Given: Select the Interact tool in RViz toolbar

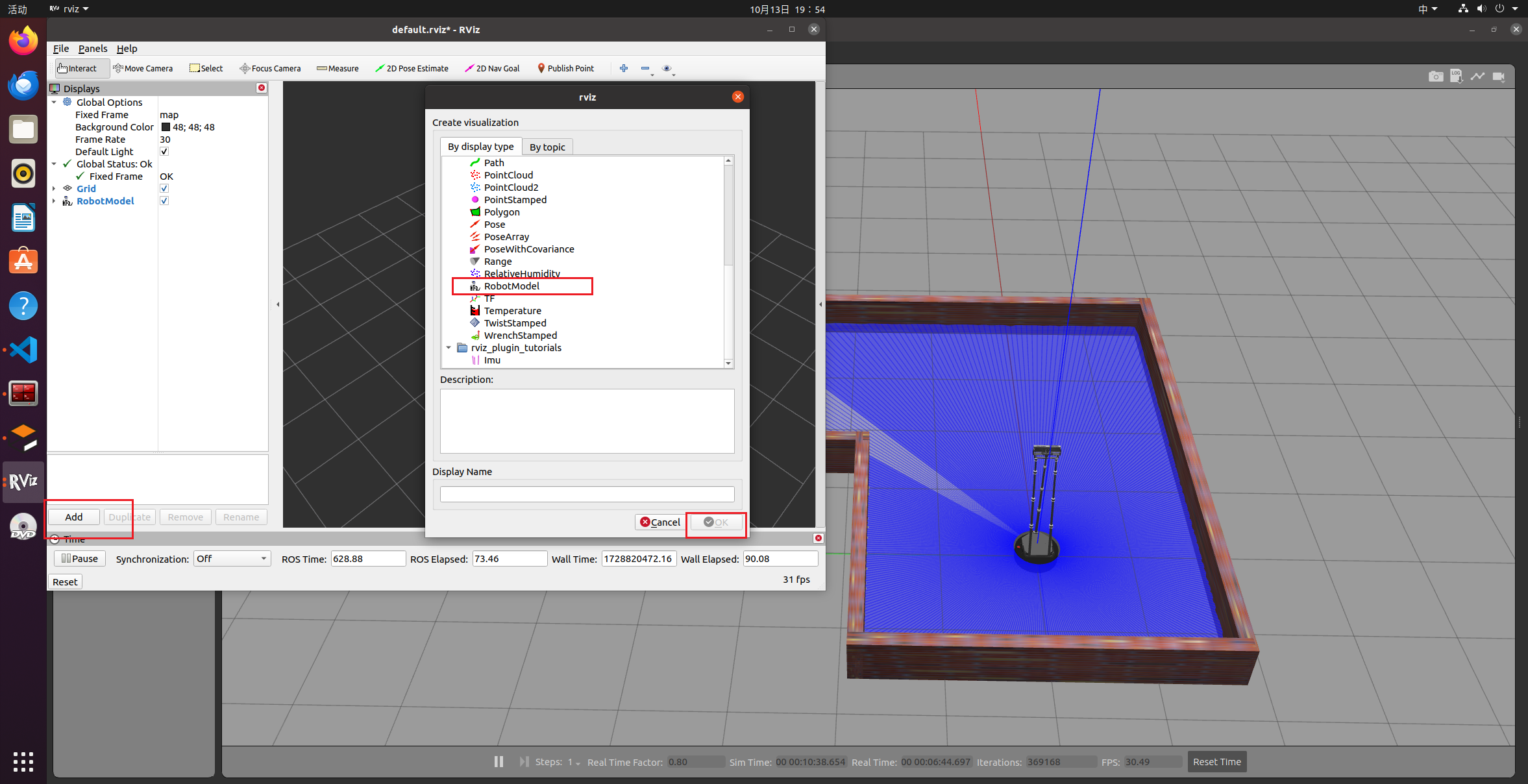Looking at the screenshot, I should point(77,68).
